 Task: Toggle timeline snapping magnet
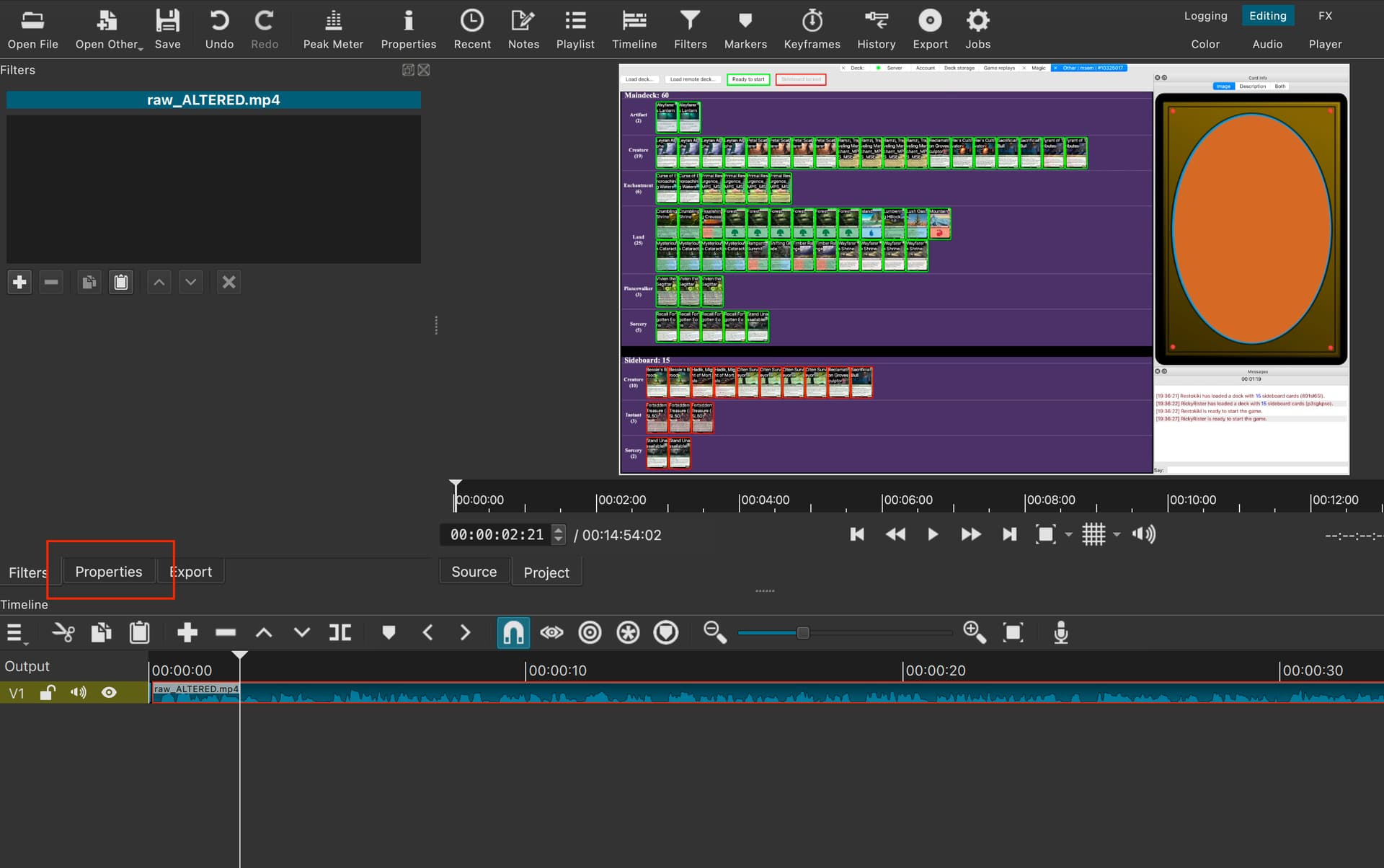click(513, 633)
